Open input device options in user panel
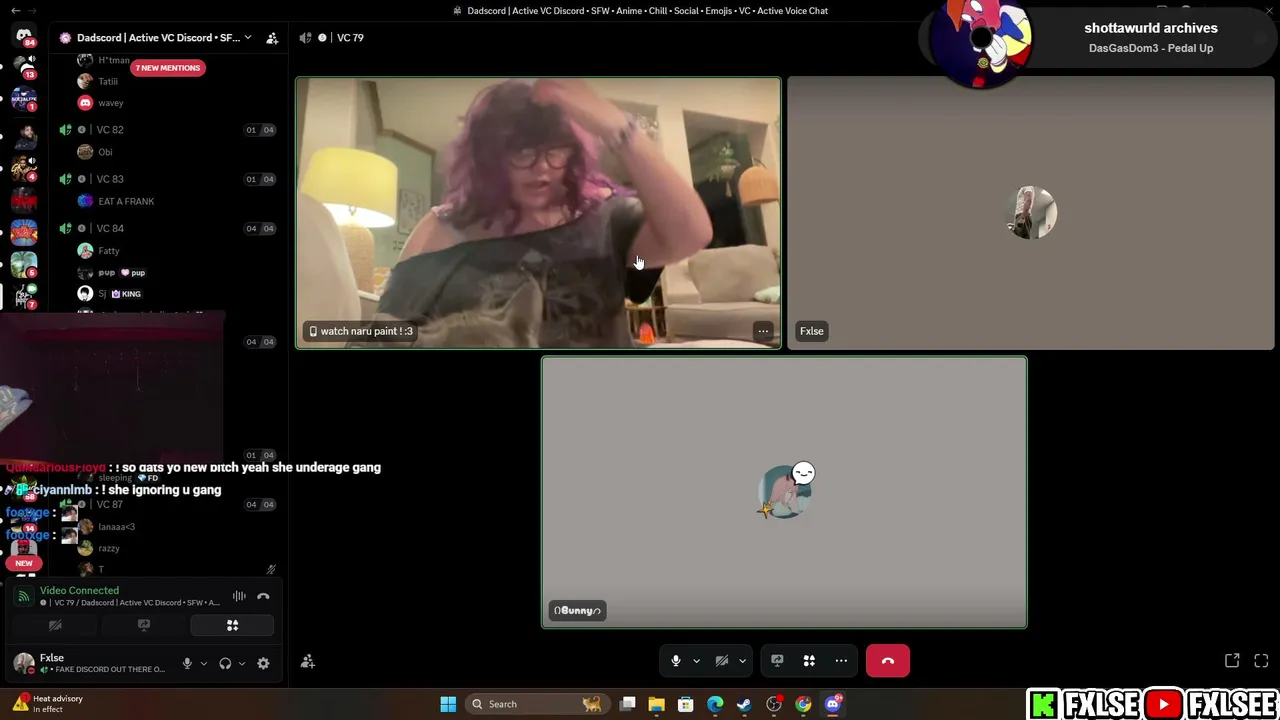Image resolution: width=1280 pixels, height=720 pixels. (203, 664)
